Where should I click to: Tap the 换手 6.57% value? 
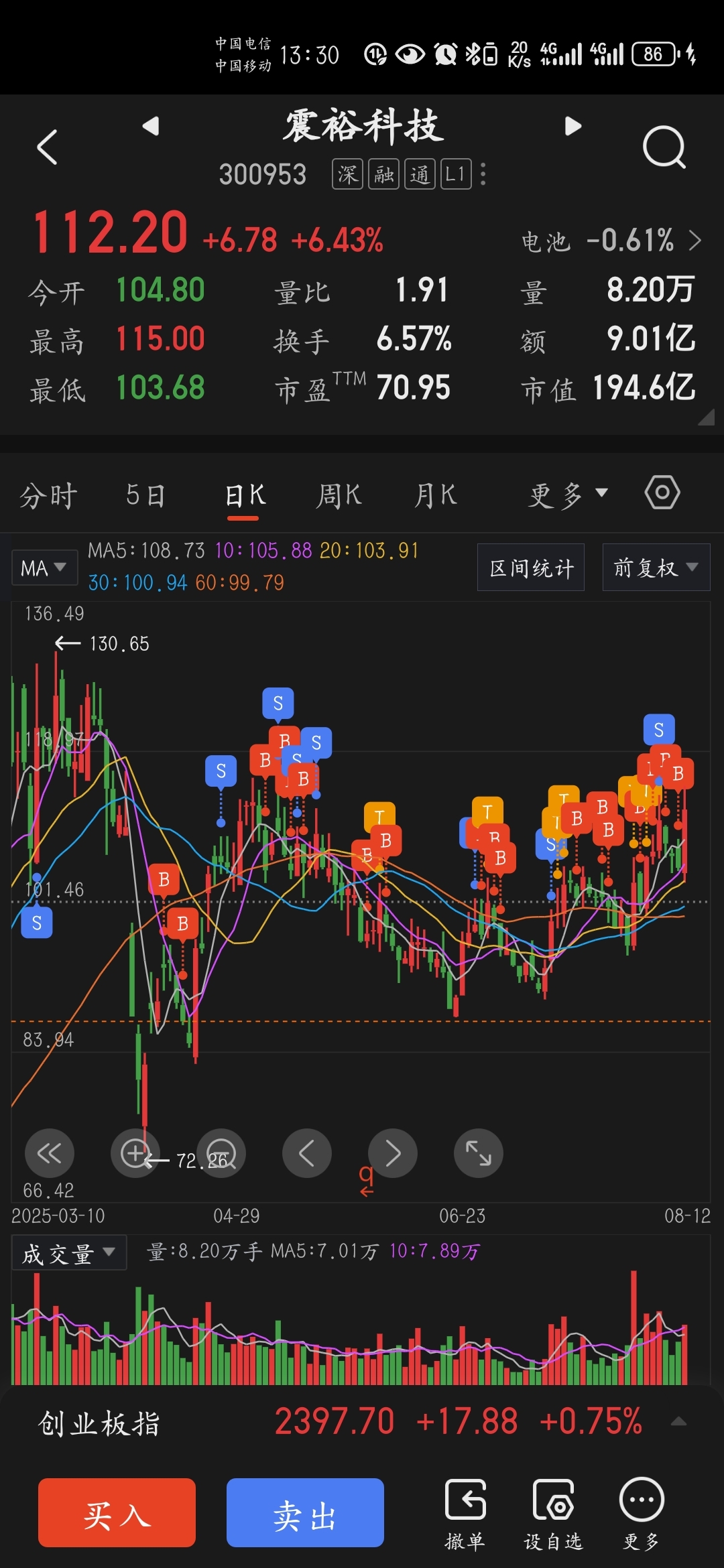pyautogui.click(x=414, y=339)
